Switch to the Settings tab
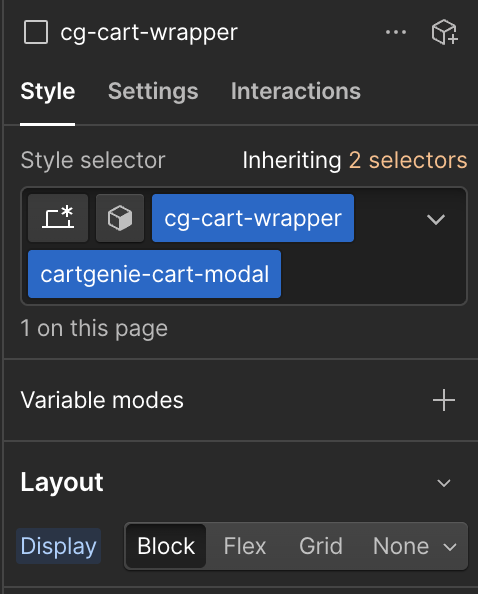This screenshot has height=594, width=478. coord(153,91)
